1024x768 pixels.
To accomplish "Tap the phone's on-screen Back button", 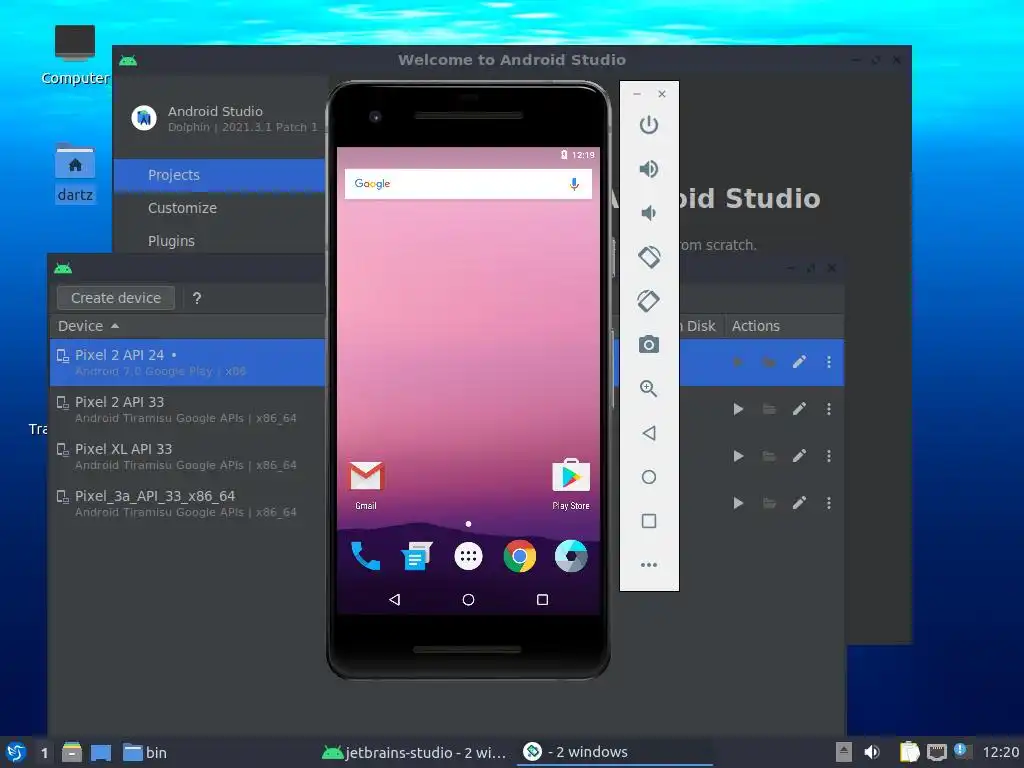I will click(394, 600).
